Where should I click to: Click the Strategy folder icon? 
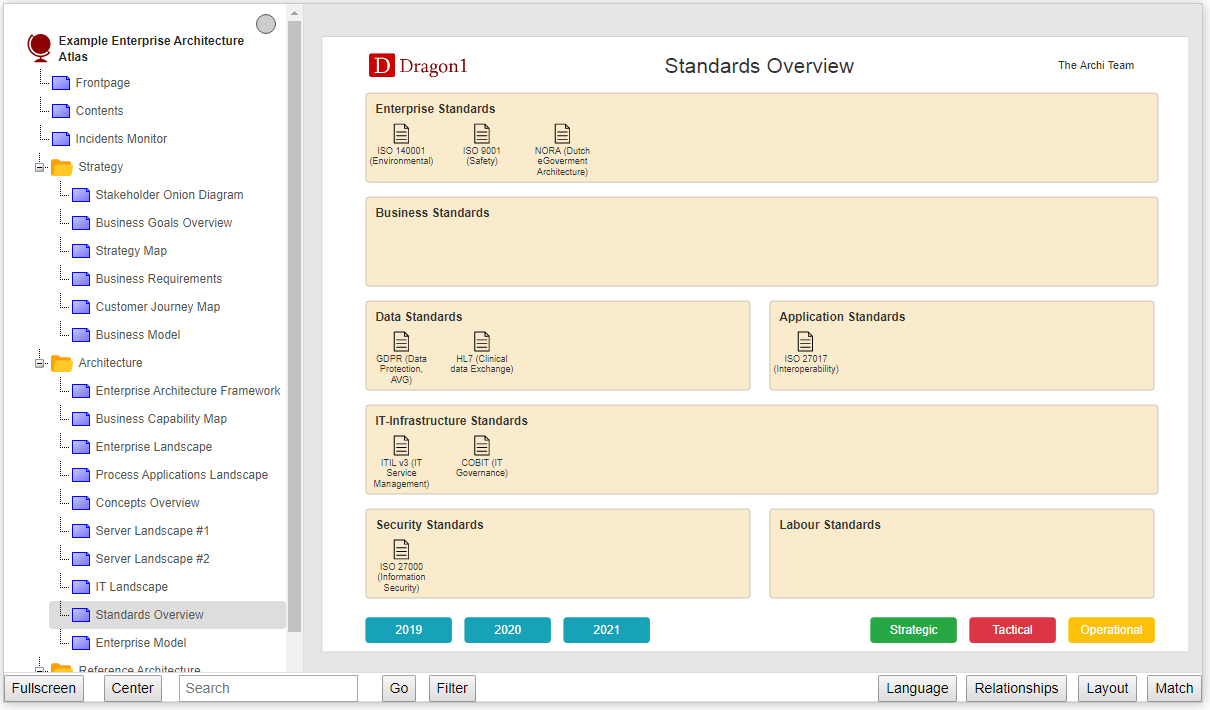point(62,167)
